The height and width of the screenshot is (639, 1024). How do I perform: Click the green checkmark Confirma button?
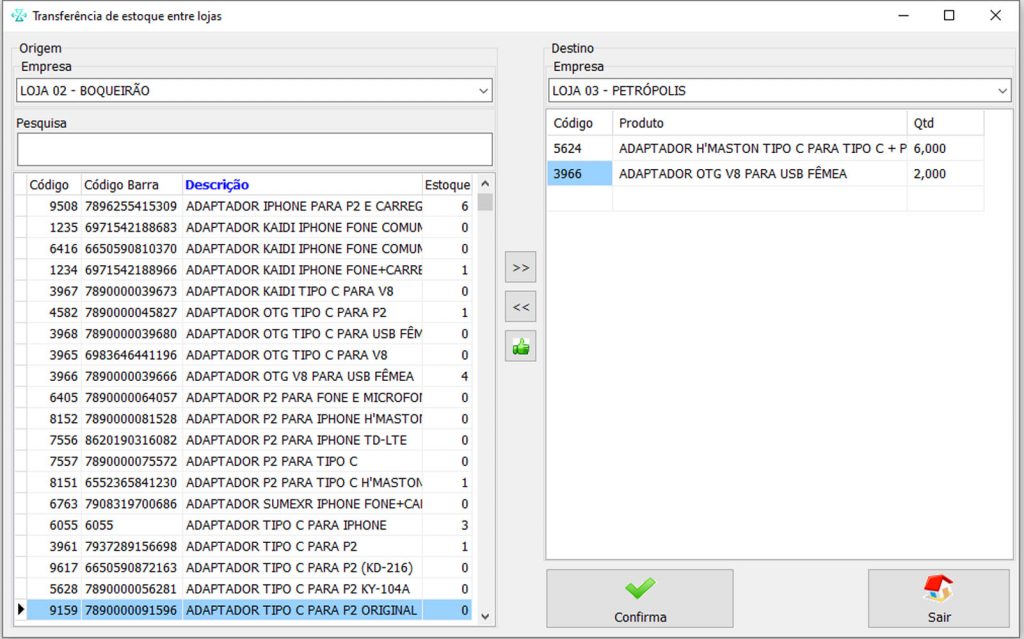click(640, 599)
